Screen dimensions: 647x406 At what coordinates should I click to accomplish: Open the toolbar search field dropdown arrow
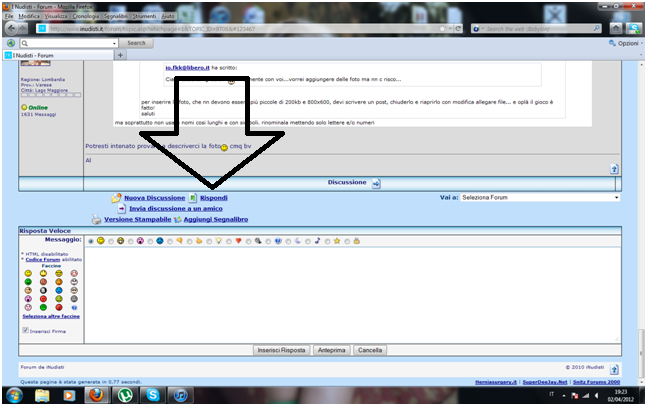coord(115,44)
